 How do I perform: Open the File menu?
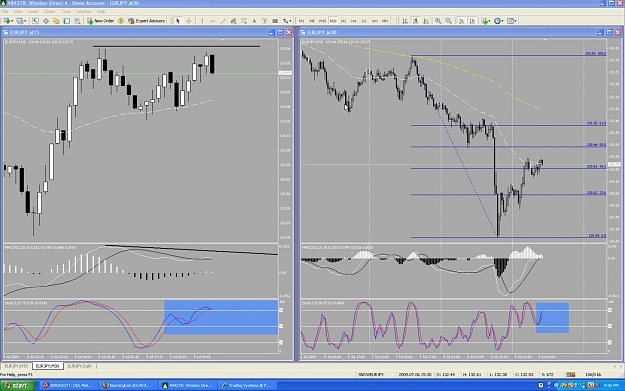(5, 12)
